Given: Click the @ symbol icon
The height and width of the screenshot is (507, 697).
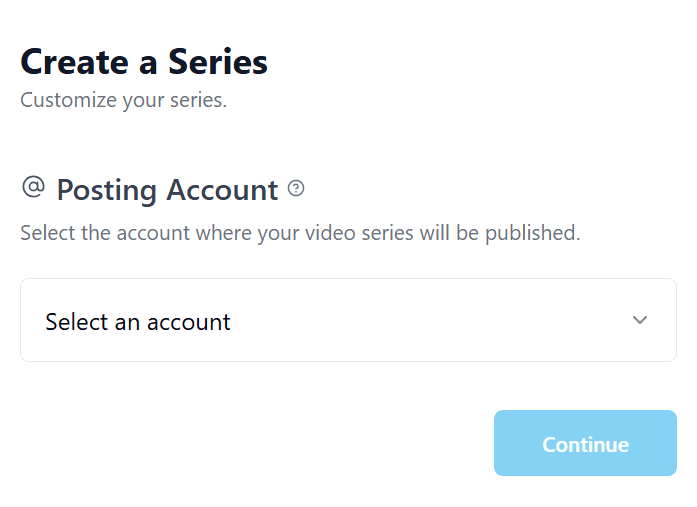Looking at the screenshot, I should pyautogui.click(x=33, y=187).
